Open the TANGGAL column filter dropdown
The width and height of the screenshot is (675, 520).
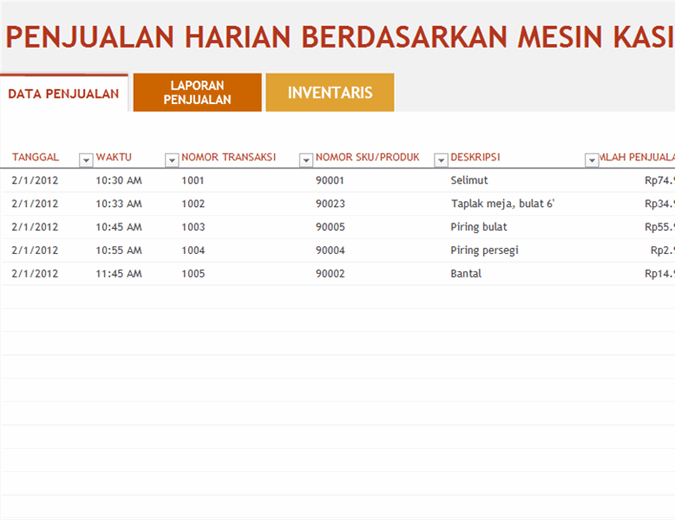[x=86, y=160]
